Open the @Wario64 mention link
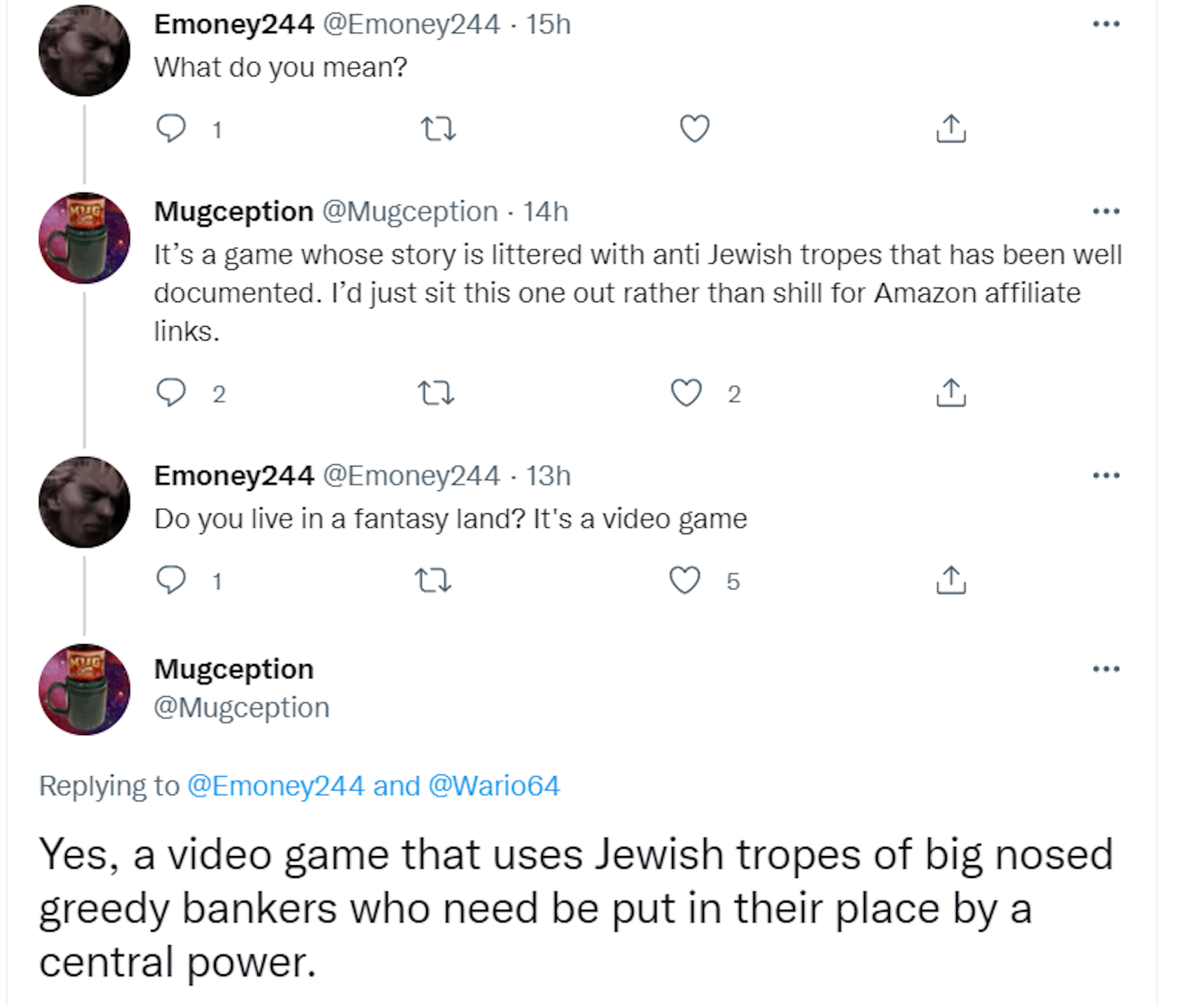The height and width of the screenshot is (1006, 1204). point(494,786)
